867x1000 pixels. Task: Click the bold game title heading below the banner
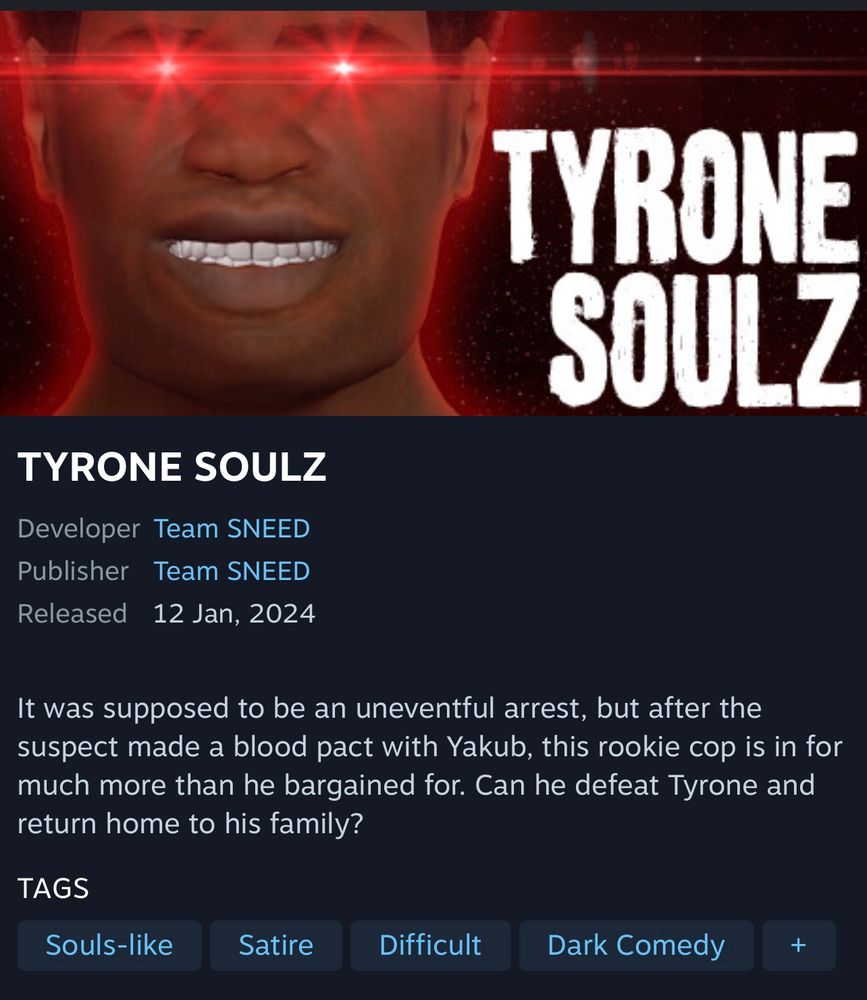(172, 466)
